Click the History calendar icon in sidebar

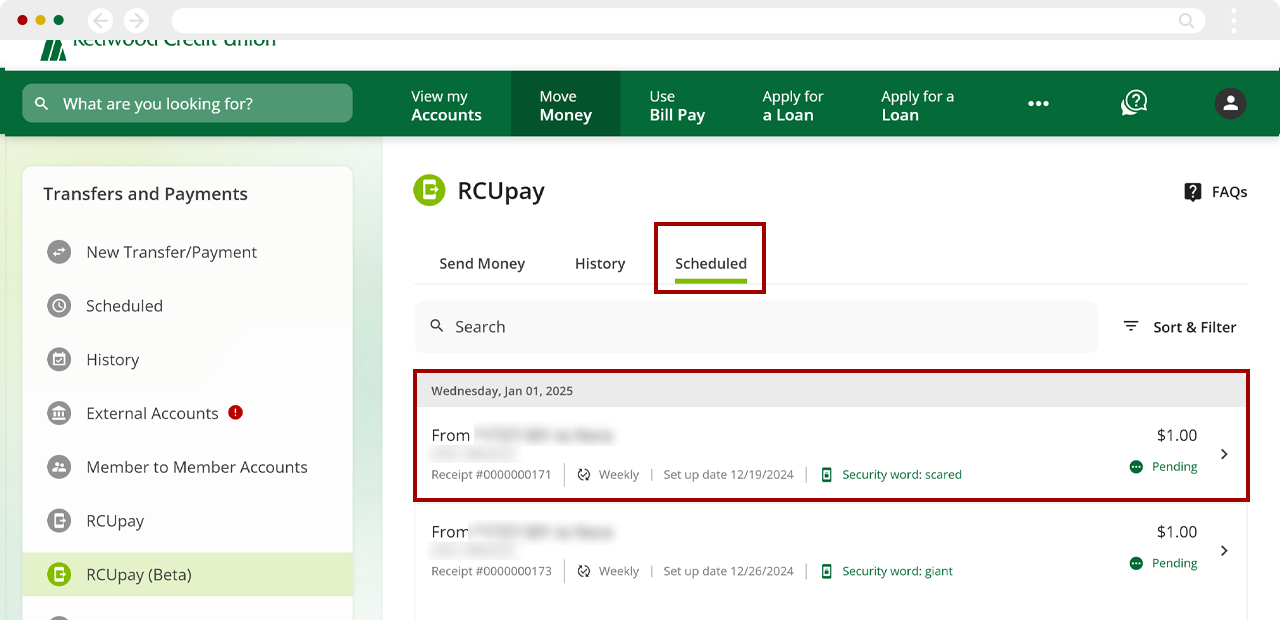pos(59,360)
